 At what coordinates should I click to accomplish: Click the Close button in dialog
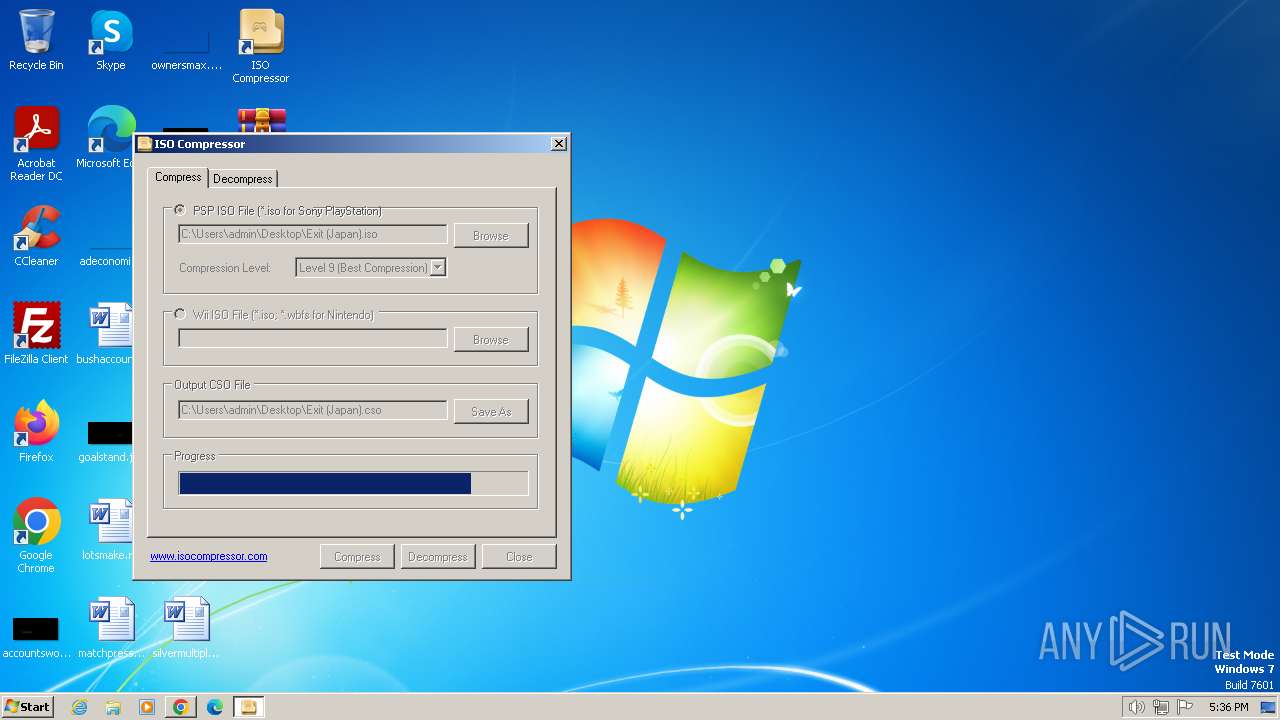click(519, 557)
